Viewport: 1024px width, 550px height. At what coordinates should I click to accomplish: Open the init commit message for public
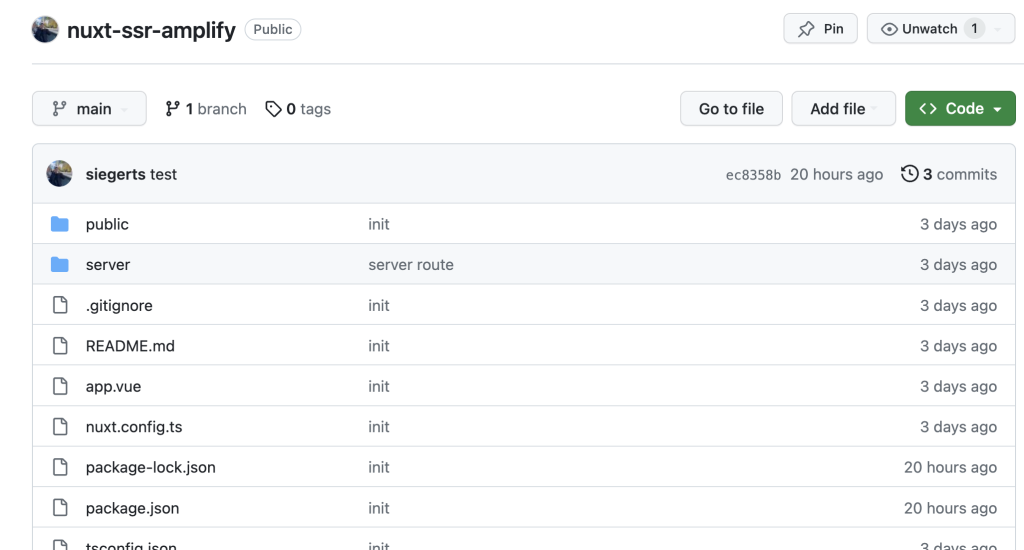(379, 224)
